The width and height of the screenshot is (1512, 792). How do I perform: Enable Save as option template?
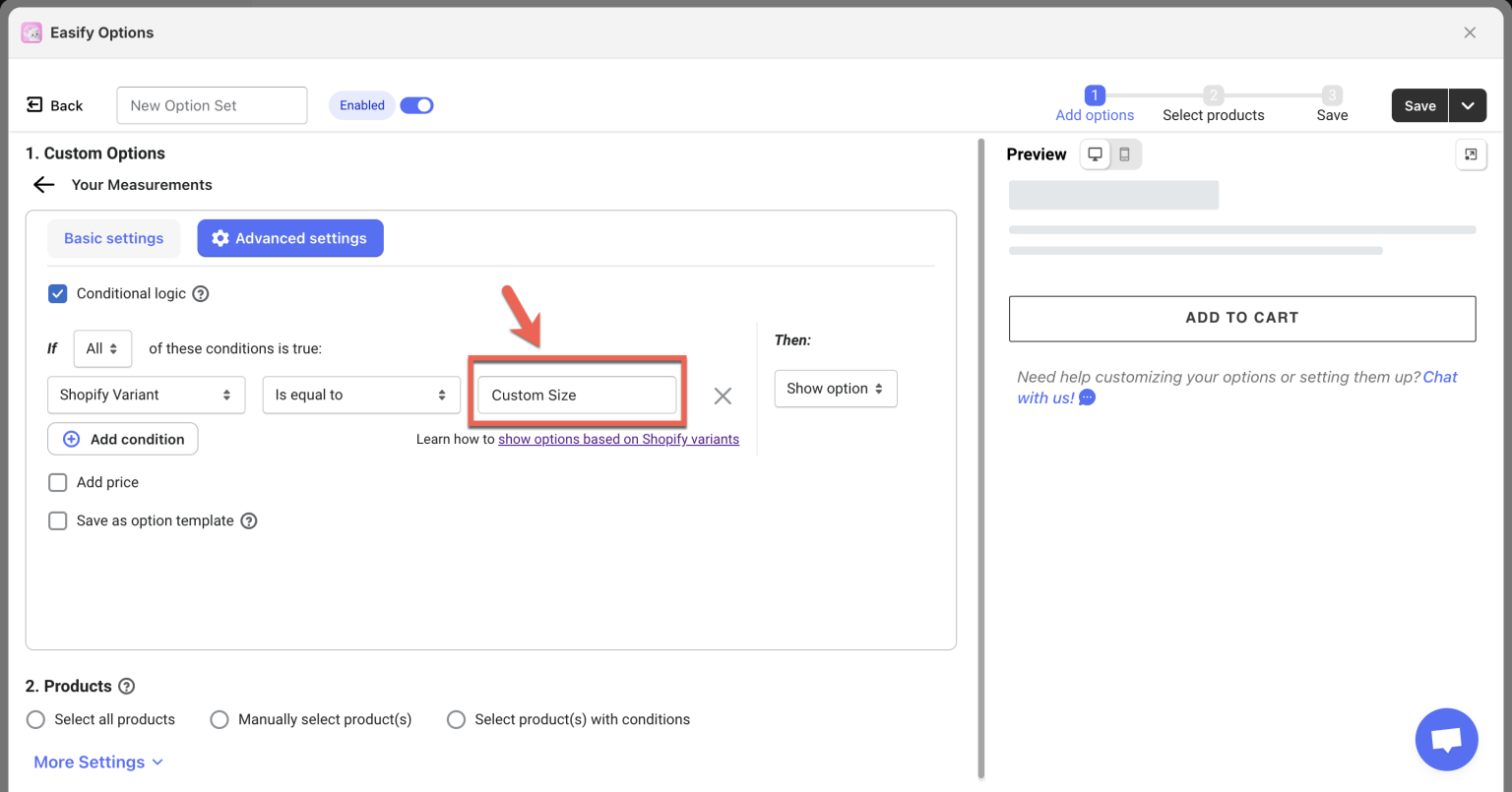tap(57, 520)
